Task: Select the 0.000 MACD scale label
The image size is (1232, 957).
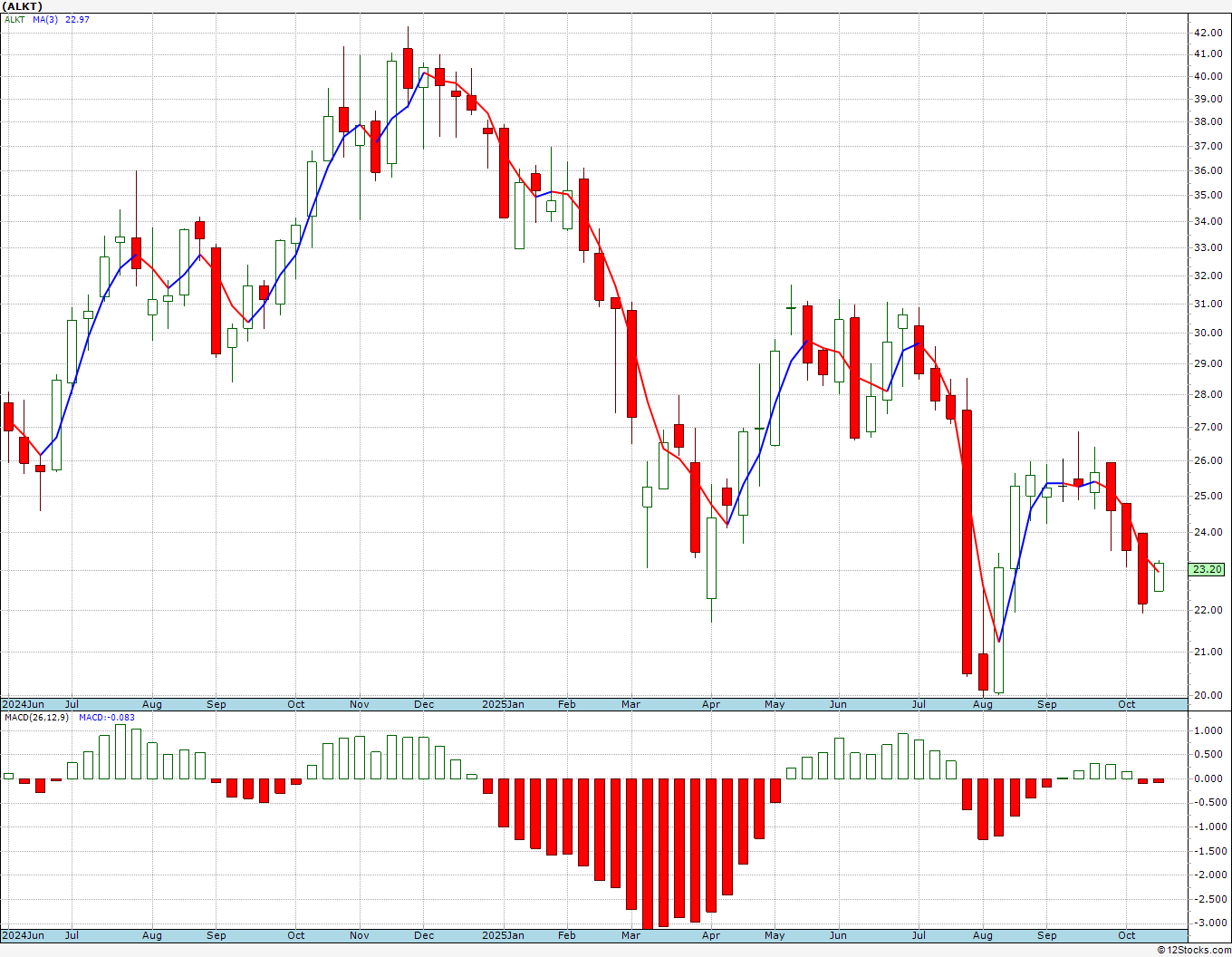Action: coord(1209,778)
